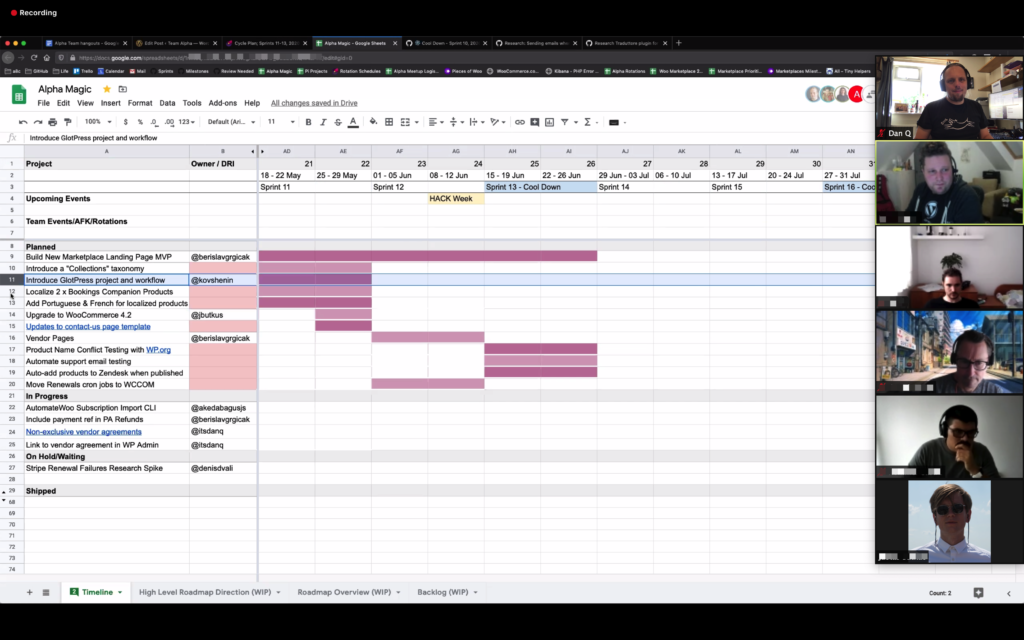
Task: Open the Fill color tool
Action: point(373,122)
